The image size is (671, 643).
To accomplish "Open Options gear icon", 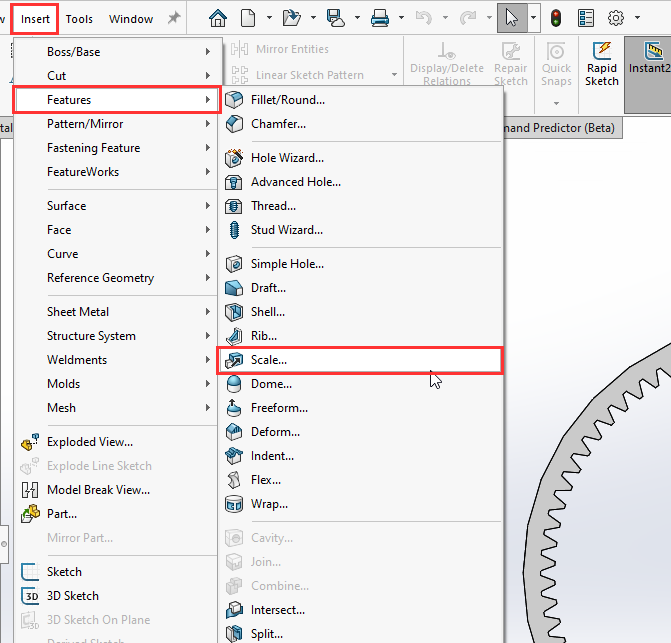I will coord(616,18).
